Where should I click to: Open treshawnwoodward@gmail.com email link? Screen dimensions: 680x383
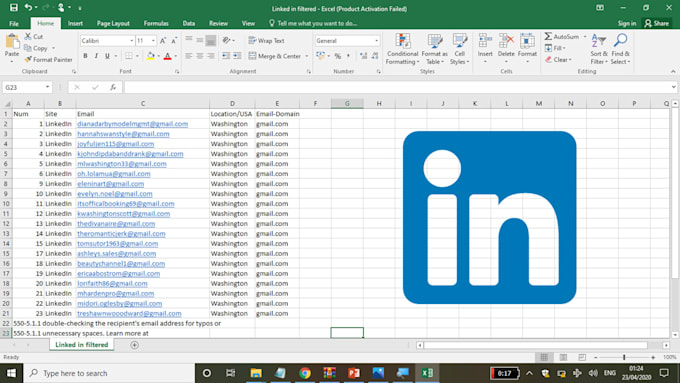click(129, 313)
